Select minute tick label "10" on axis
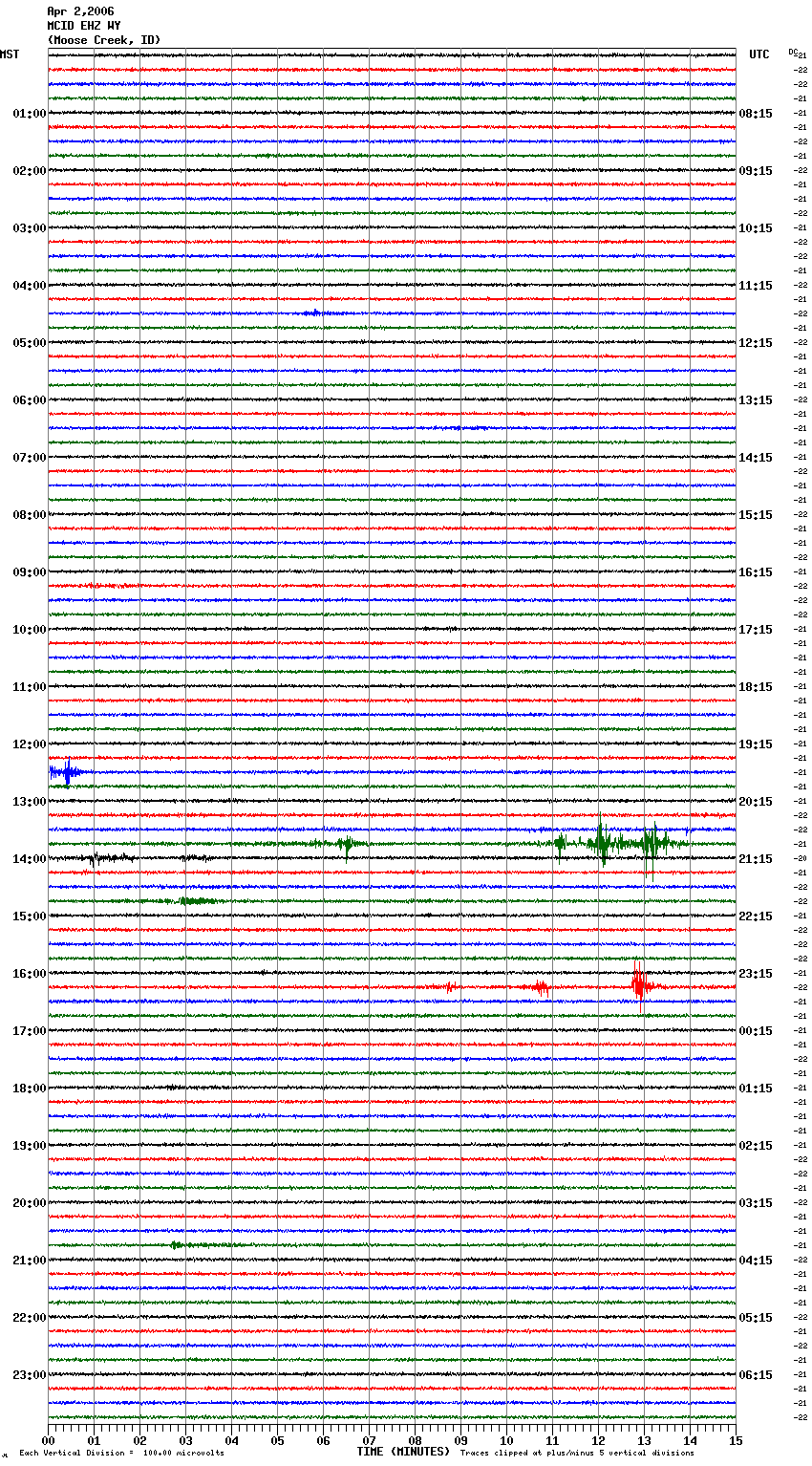This screenshot has width=812, height=1466. pyautogui.click(x=506, y=1440)
